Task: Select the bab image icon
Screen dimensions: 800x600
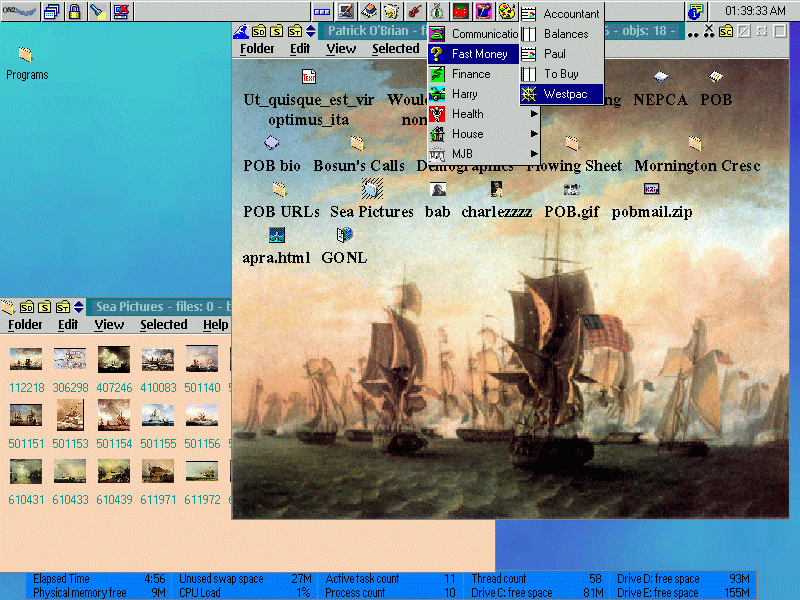Action: tap(438, 189)
